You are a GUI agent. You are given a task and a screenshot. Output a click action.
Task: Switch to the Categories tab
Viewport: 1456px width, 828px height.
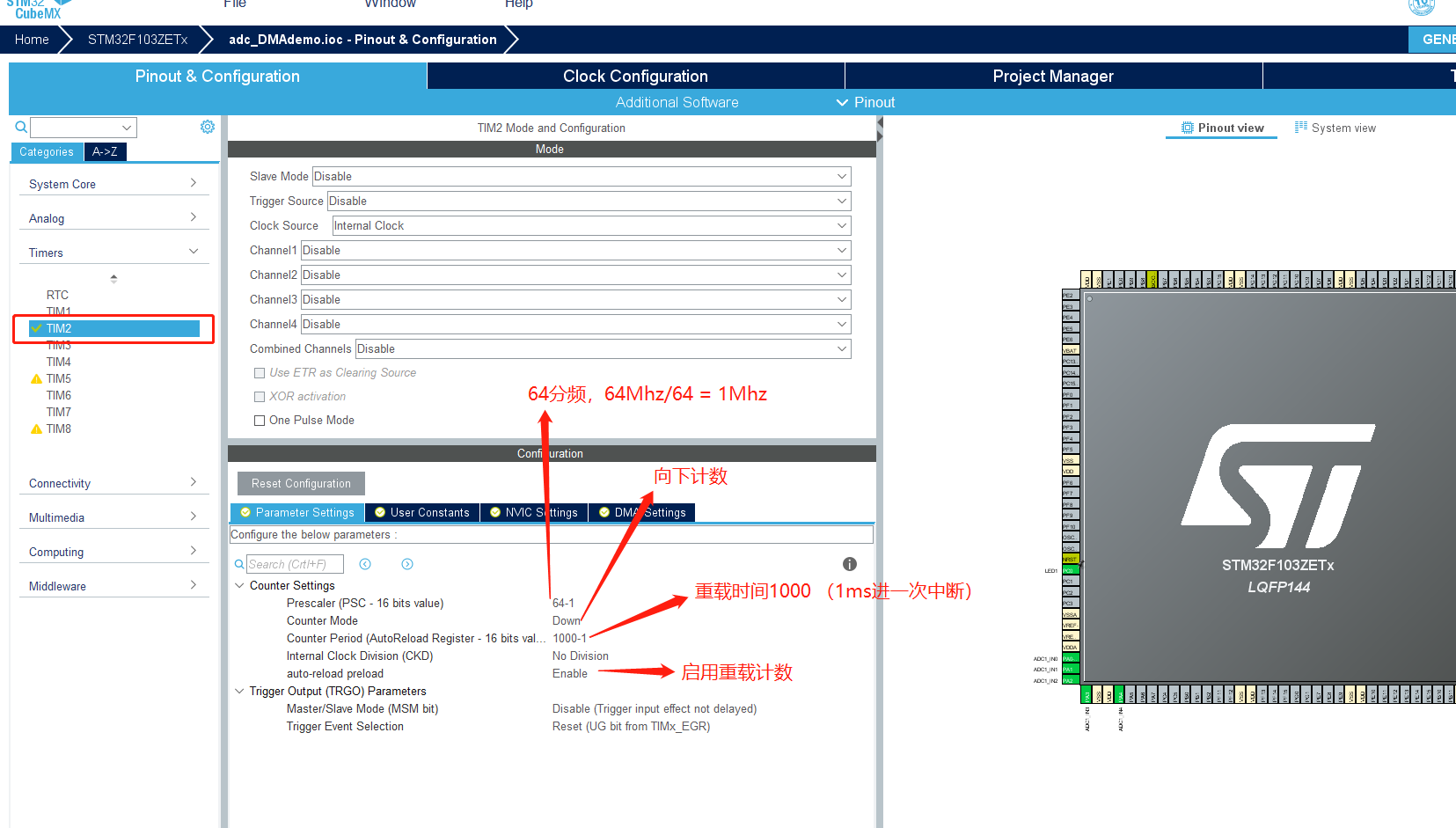point(47,151)
